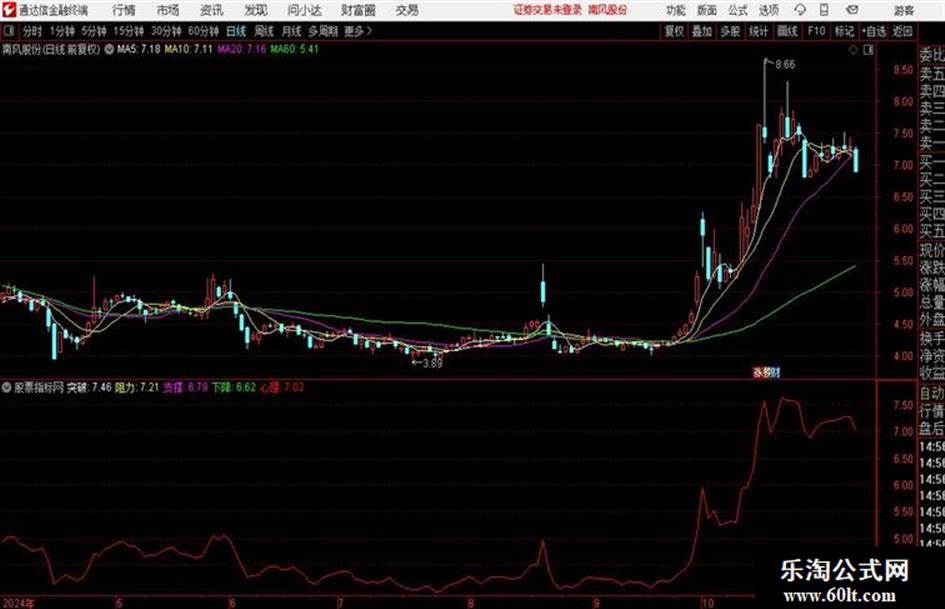
Task: Click the 画线 drawing toolbar button
Action: pos(787,31)
